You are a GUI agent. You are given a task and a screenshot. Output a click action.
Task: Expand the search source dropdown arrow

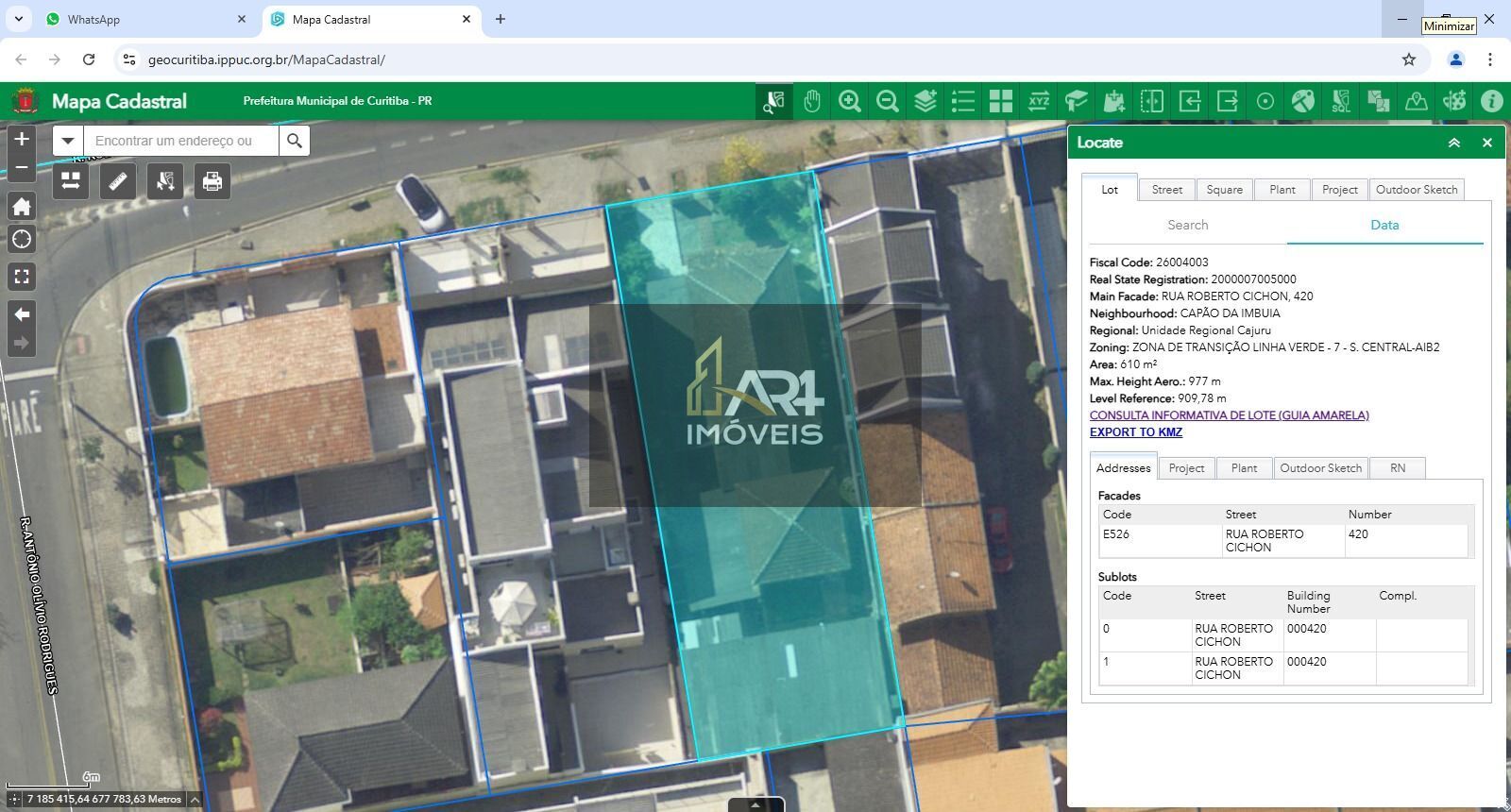pyautogui.click(x=68, y=141)
